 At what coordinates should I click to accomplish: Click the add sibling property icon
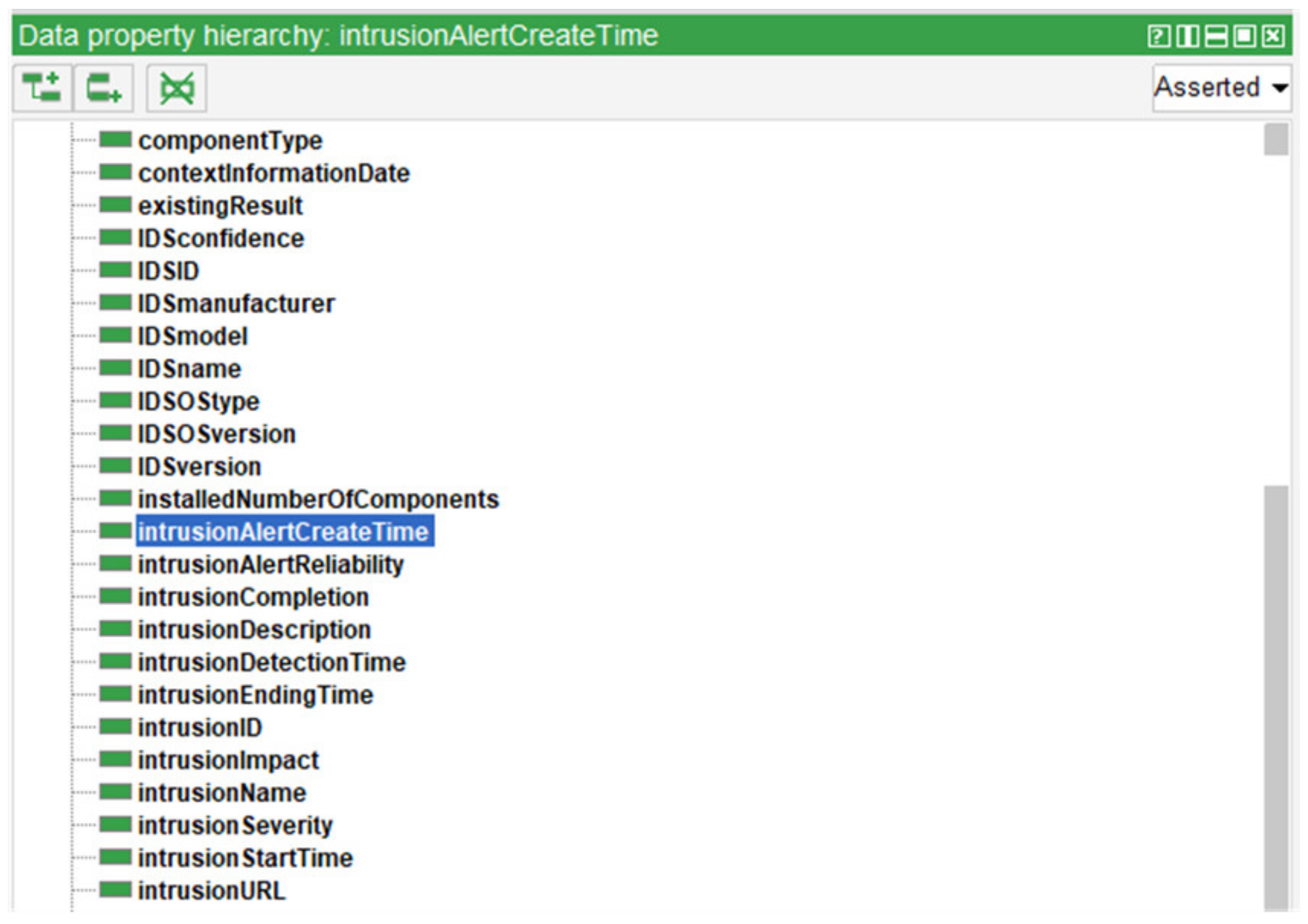pyautogui.click(x=103, y=89)
